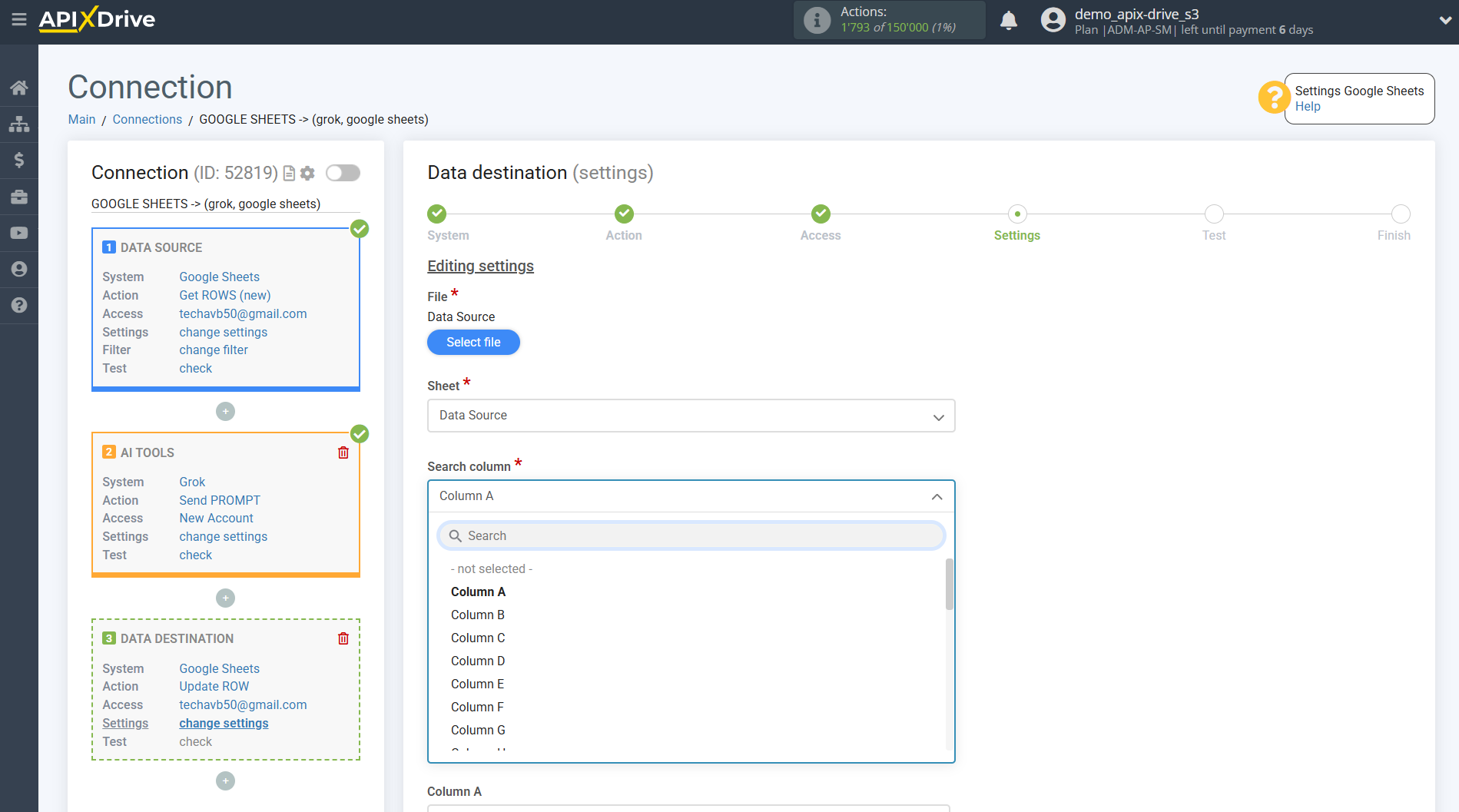Screen dimensions: 1459x812
Task: Click the notification bell icon
Action: point(1009,21)
